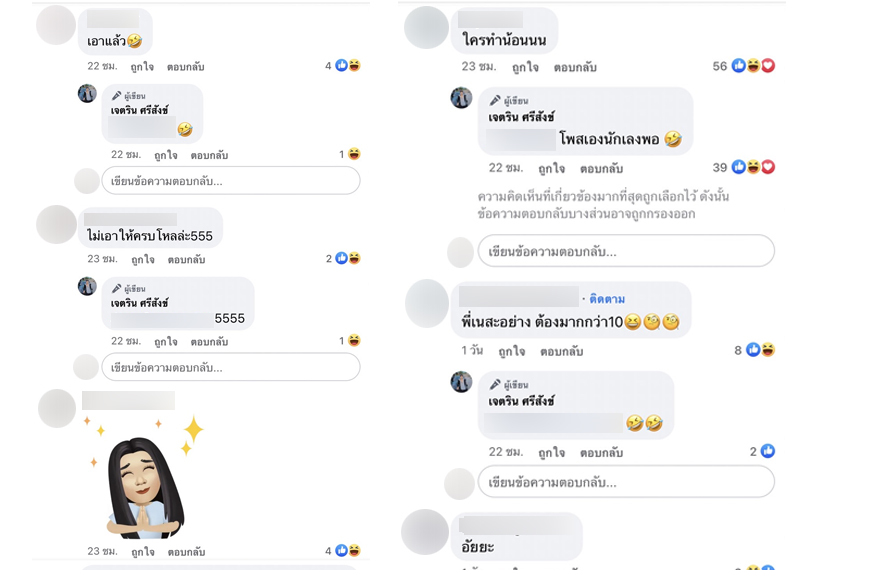This screenshot has height=570, width=870.
Task: Click profile picture of the "อัยยะ" commenter
Action: [x=425, y=532]
